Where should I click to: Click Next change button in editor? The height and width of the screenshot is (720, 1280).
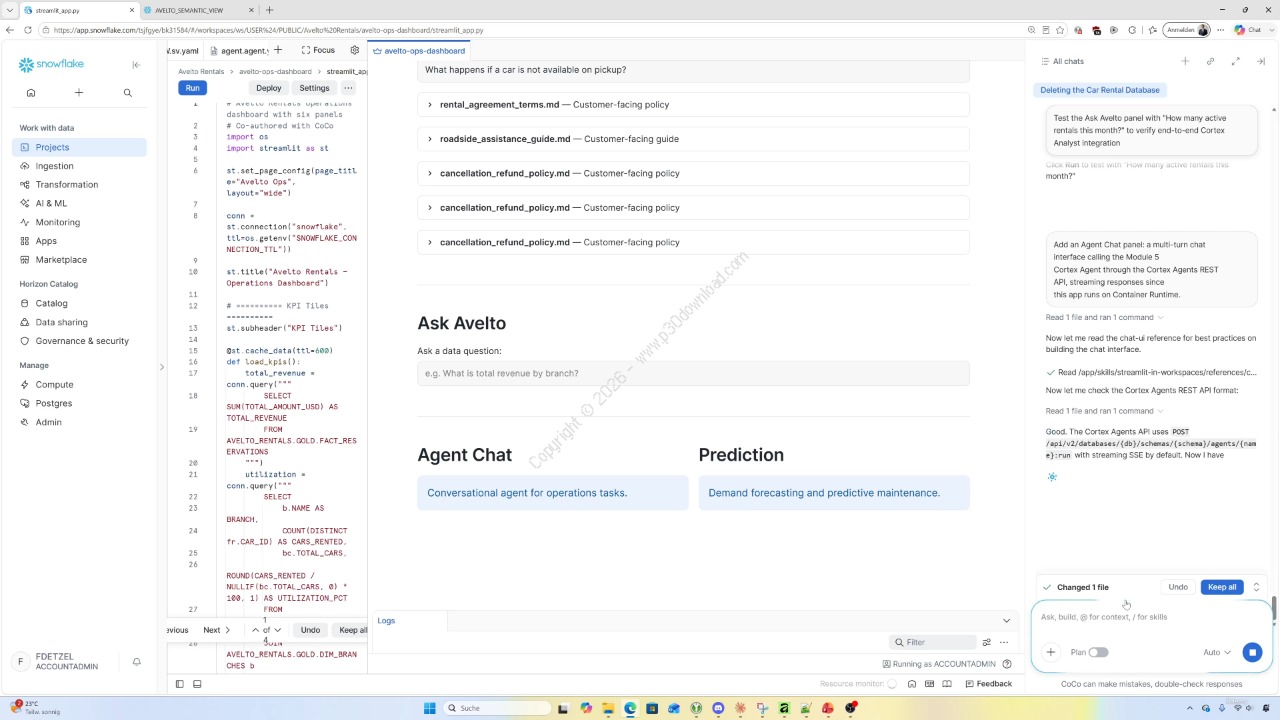tap(217, 630)
